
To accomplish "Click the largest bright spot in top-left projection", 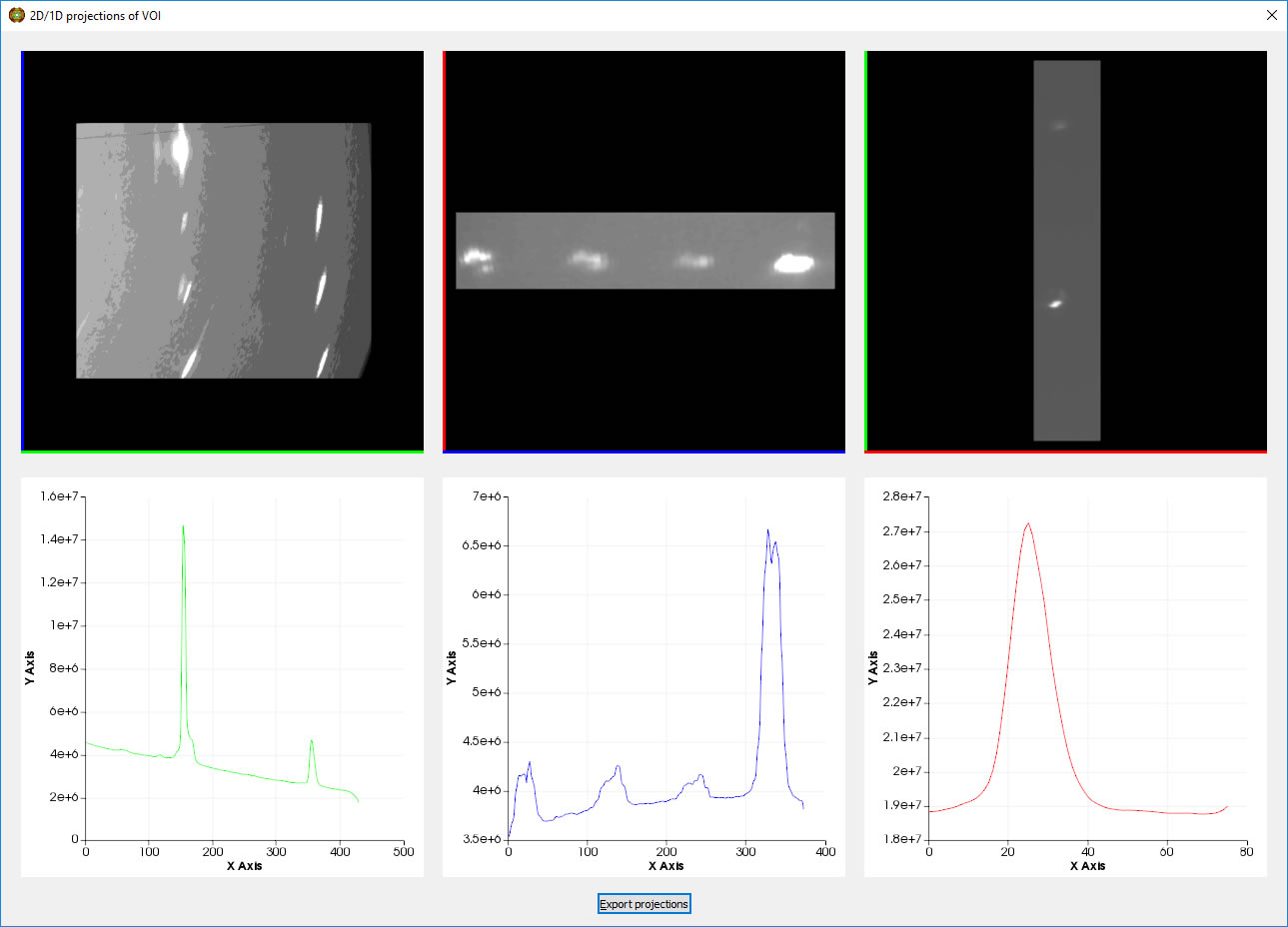I will tap(181, 149).
